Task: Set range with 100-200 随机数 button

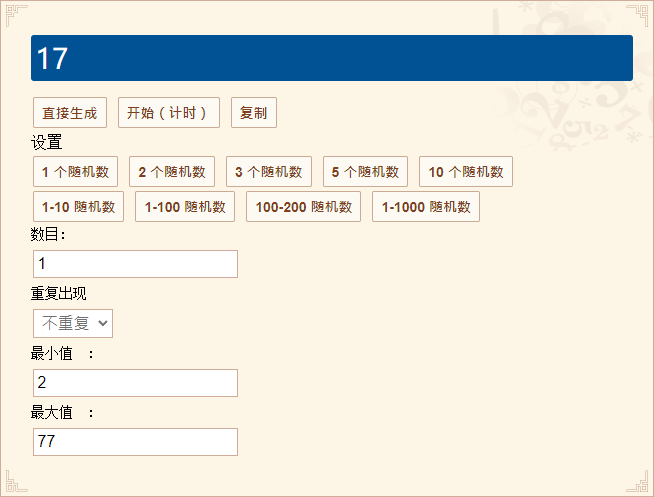Action: coord(303,206)
